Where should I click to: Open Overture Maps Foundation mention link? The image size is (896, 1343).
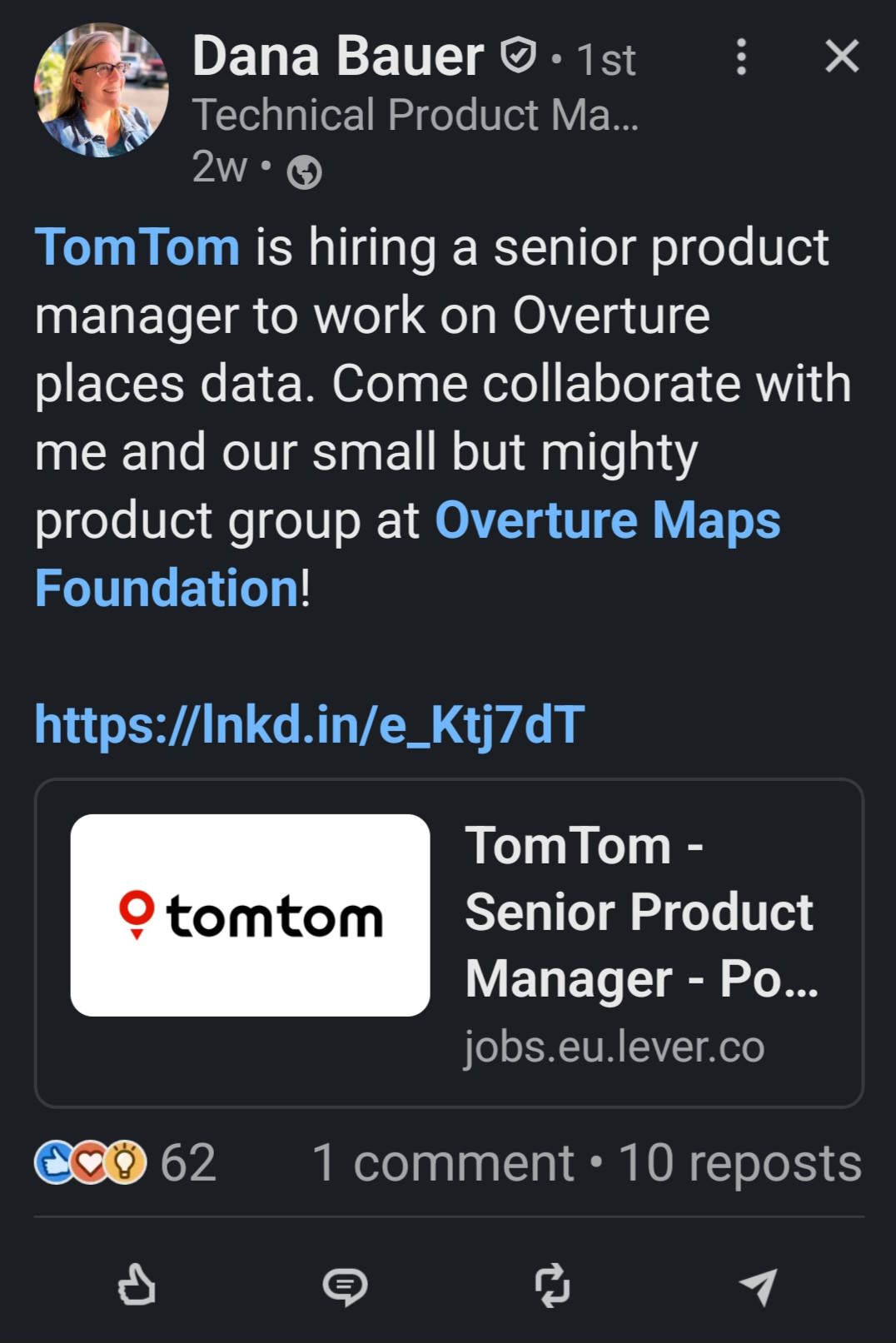(x=607, y=520)
